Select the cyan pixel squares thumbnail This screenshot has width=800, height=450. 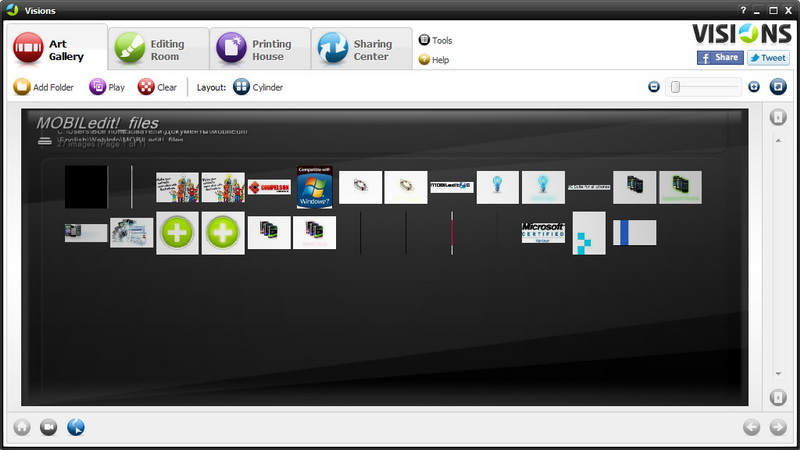point(589,233)
